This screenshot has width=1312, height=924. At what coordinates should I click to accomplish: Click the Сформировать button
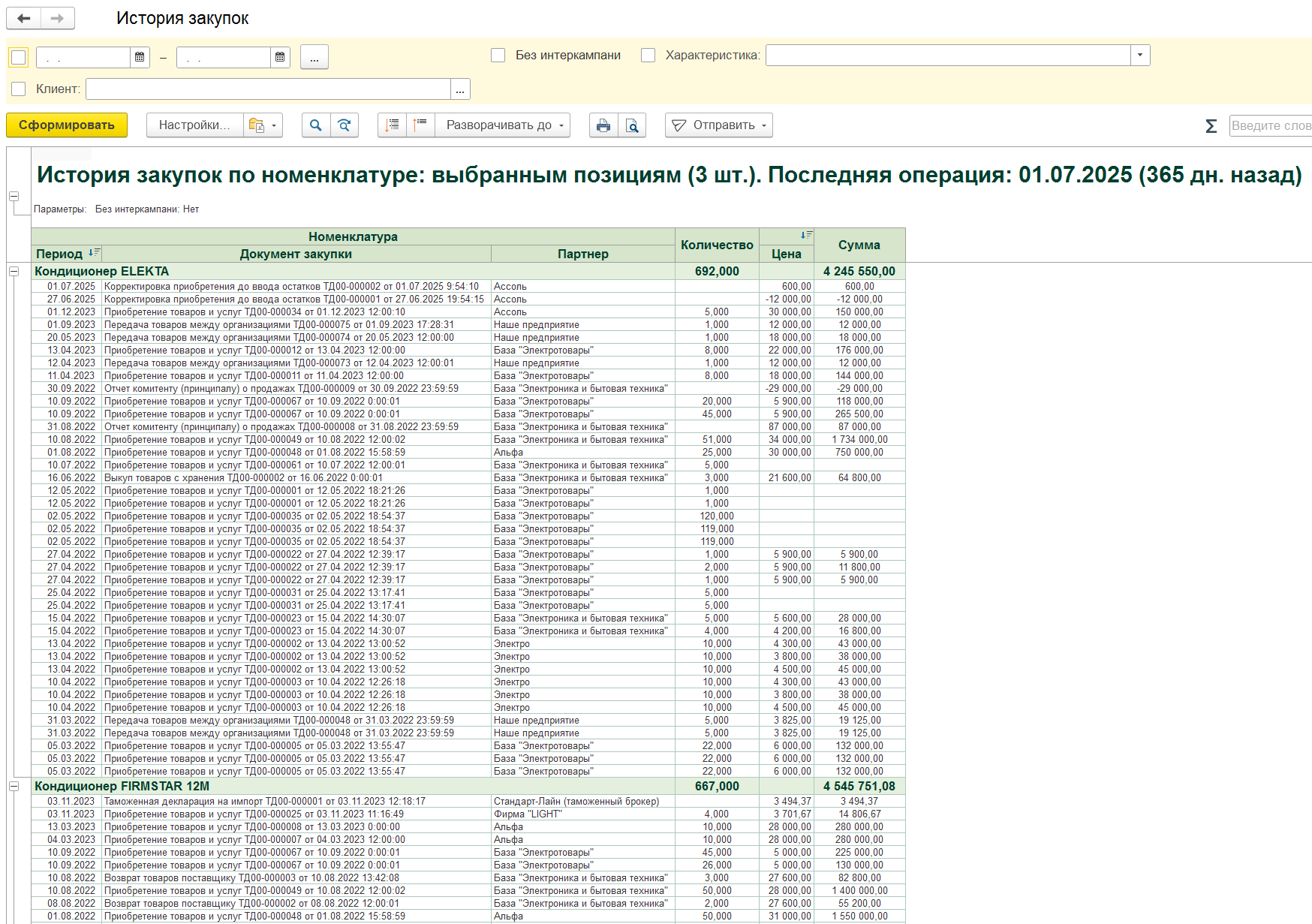pos(67,125)
